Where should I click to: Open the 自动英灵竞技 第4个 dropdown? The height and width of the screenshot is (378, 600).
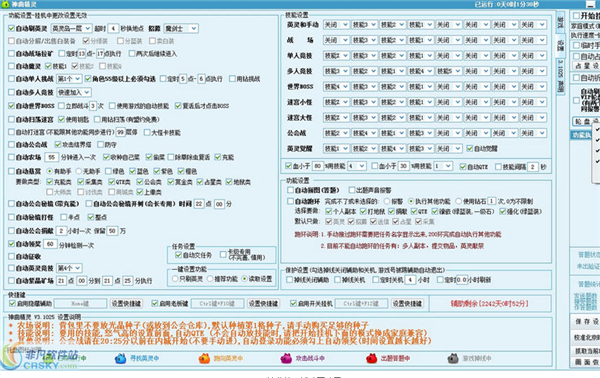click(69, 268)
